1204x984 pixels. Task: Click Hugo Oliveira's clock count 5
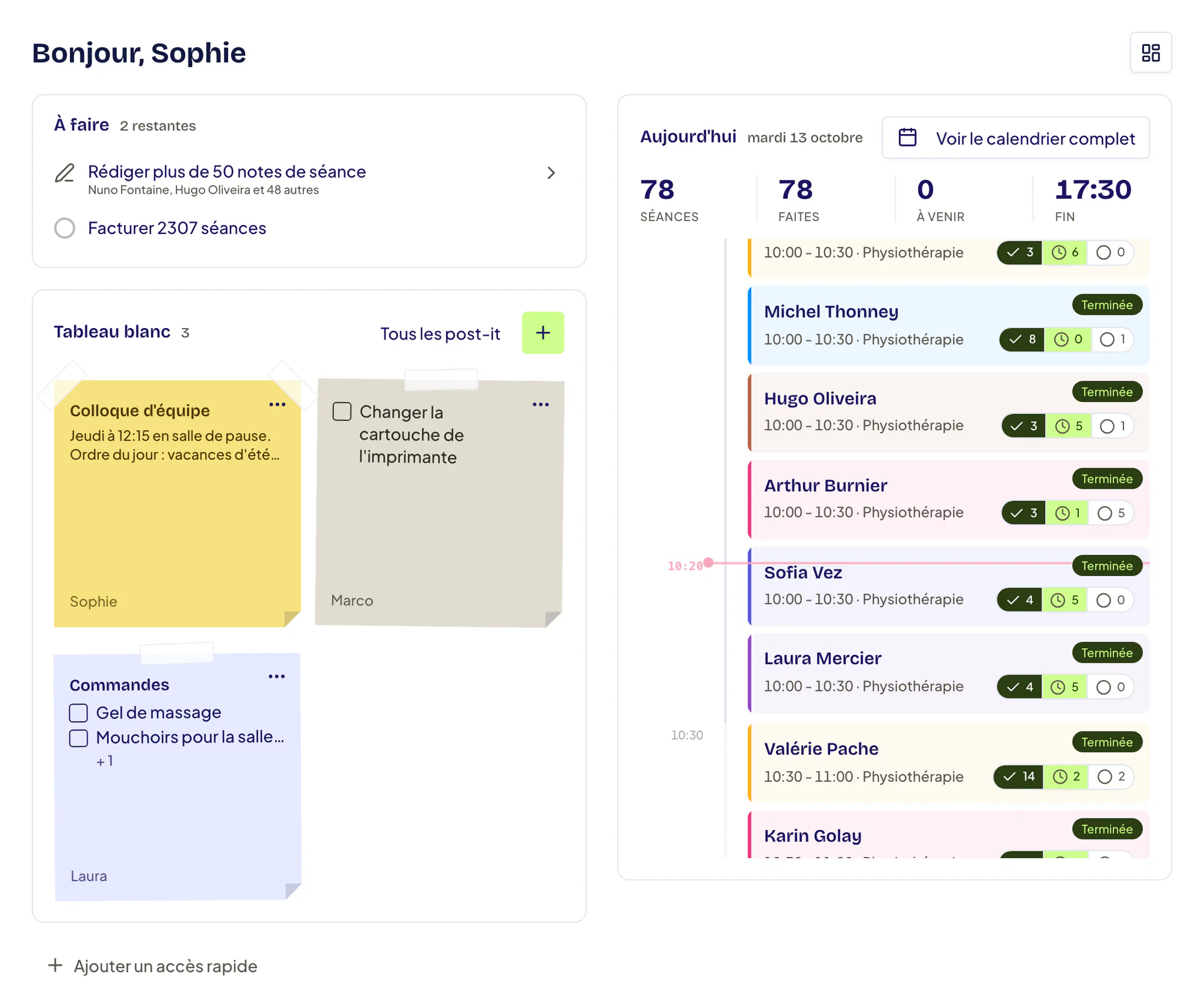click(x=1069, y=426)
